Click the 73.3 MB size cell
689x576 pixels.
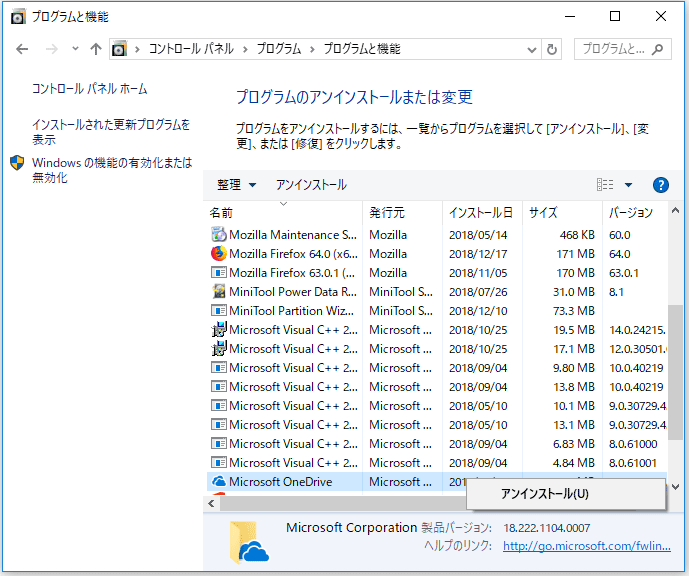574,311
